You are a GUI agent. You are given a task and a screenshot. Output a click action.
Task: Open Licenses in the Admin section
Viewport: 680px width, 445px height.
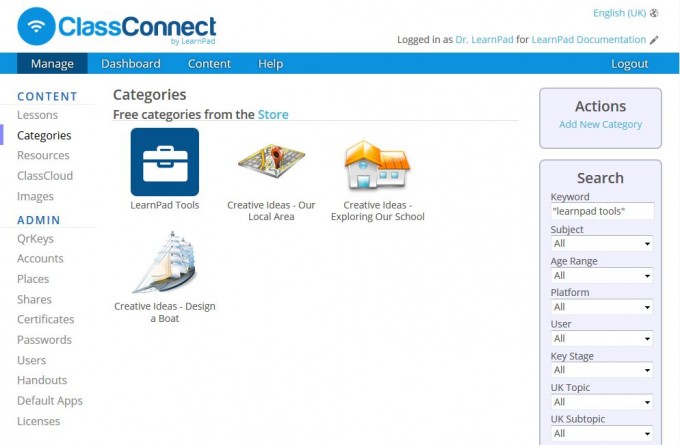point(38,421)
